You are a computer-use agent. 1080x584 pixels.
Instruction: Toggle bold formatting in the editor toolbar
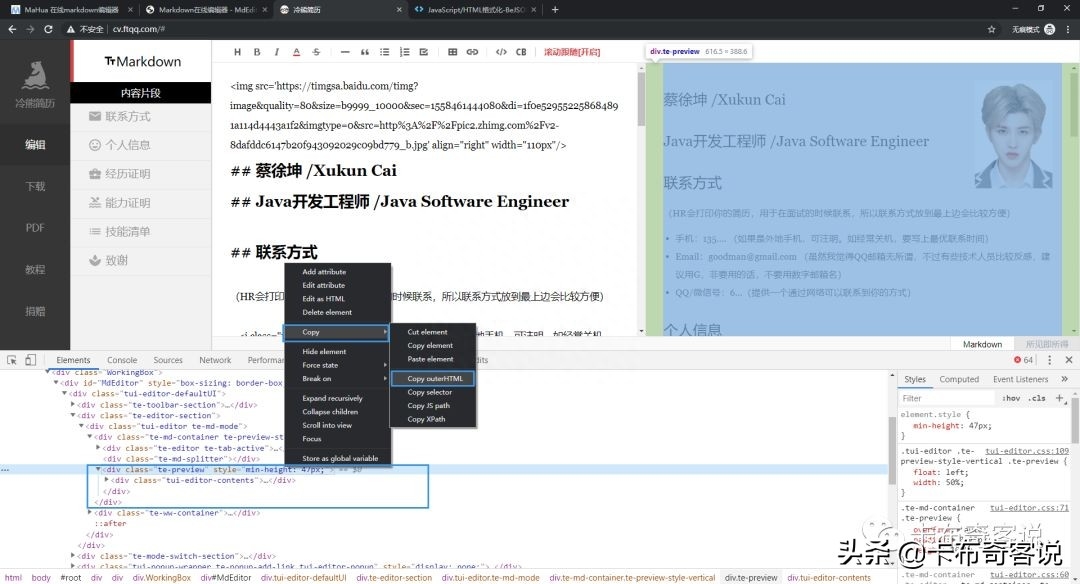coord(258,52)
